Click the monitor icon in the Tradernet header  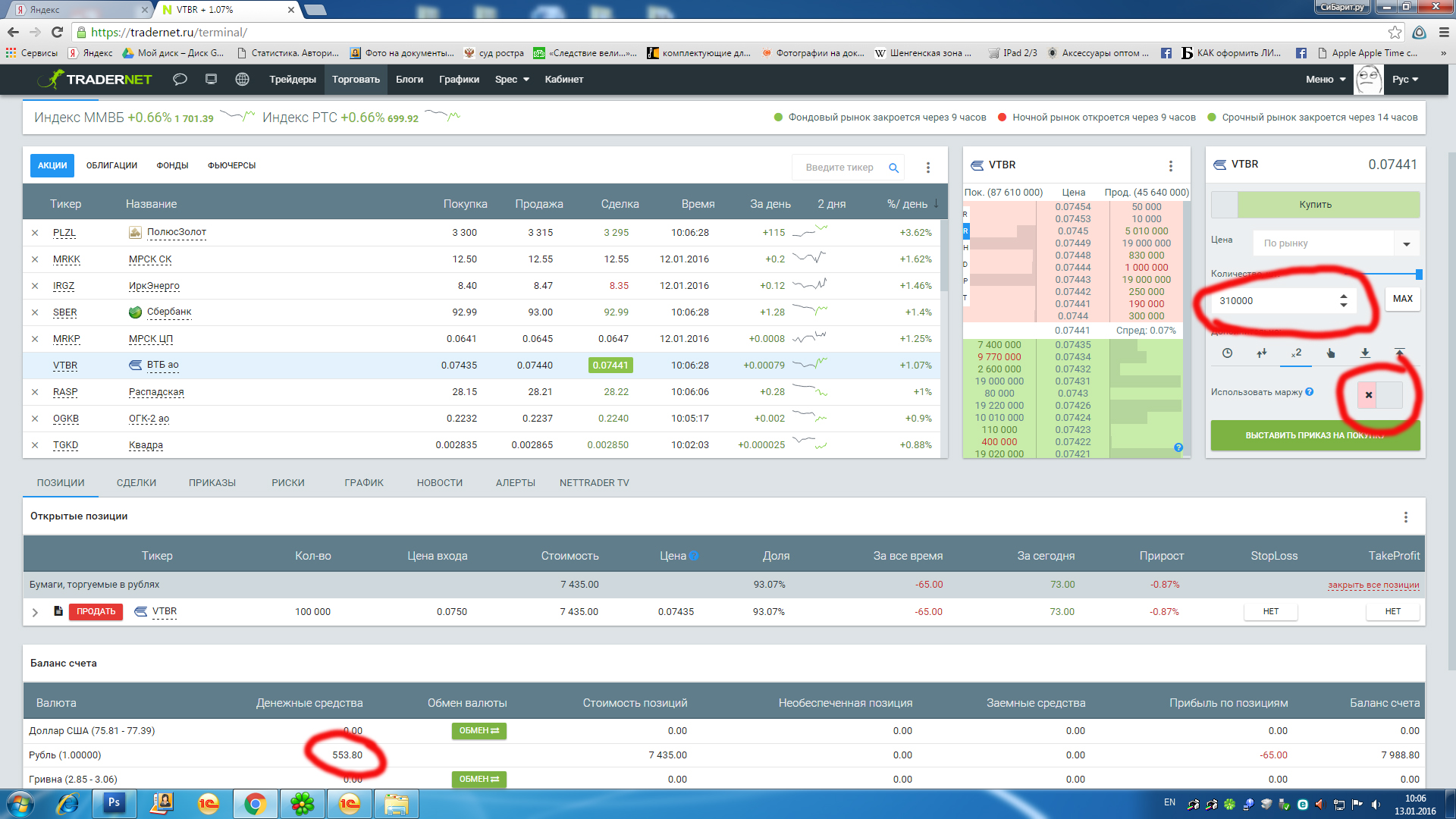tap(211, 79)
